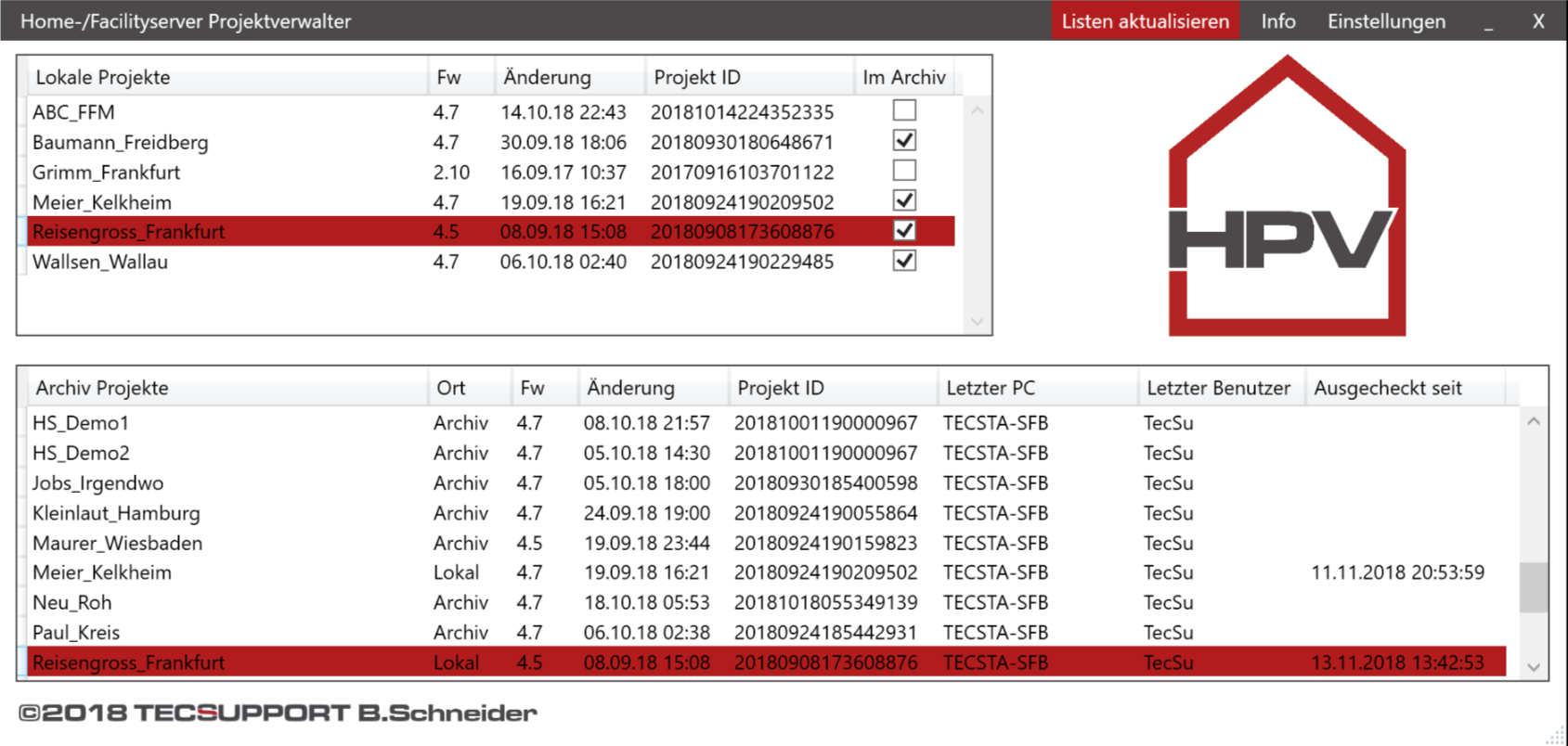Click the Listen aktualisieren button
Image resolution: width=1568 pixels, height=746 pixels.
1146,21
